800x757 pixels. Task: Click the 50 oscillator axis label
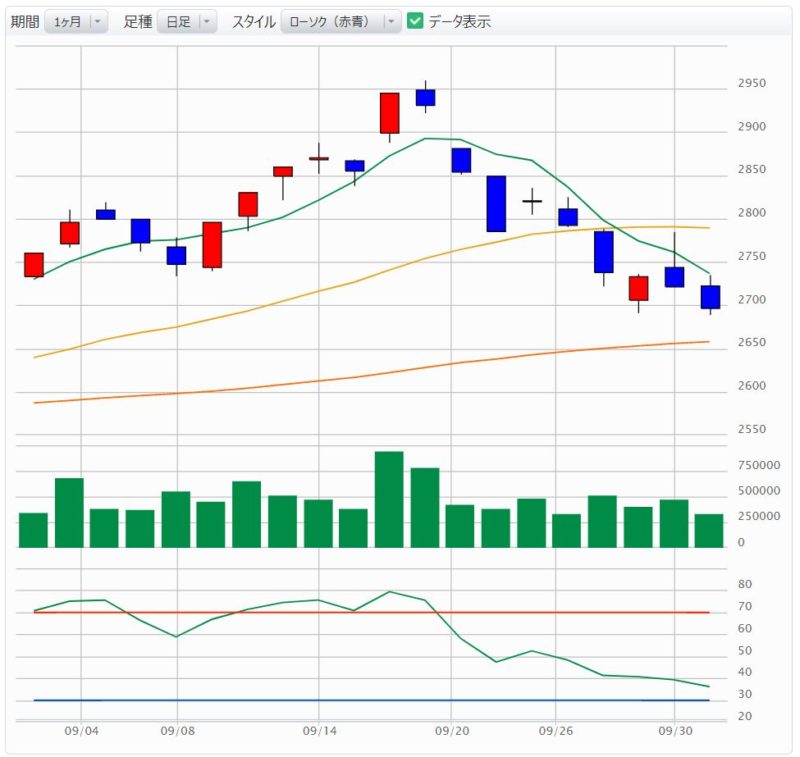745,651
